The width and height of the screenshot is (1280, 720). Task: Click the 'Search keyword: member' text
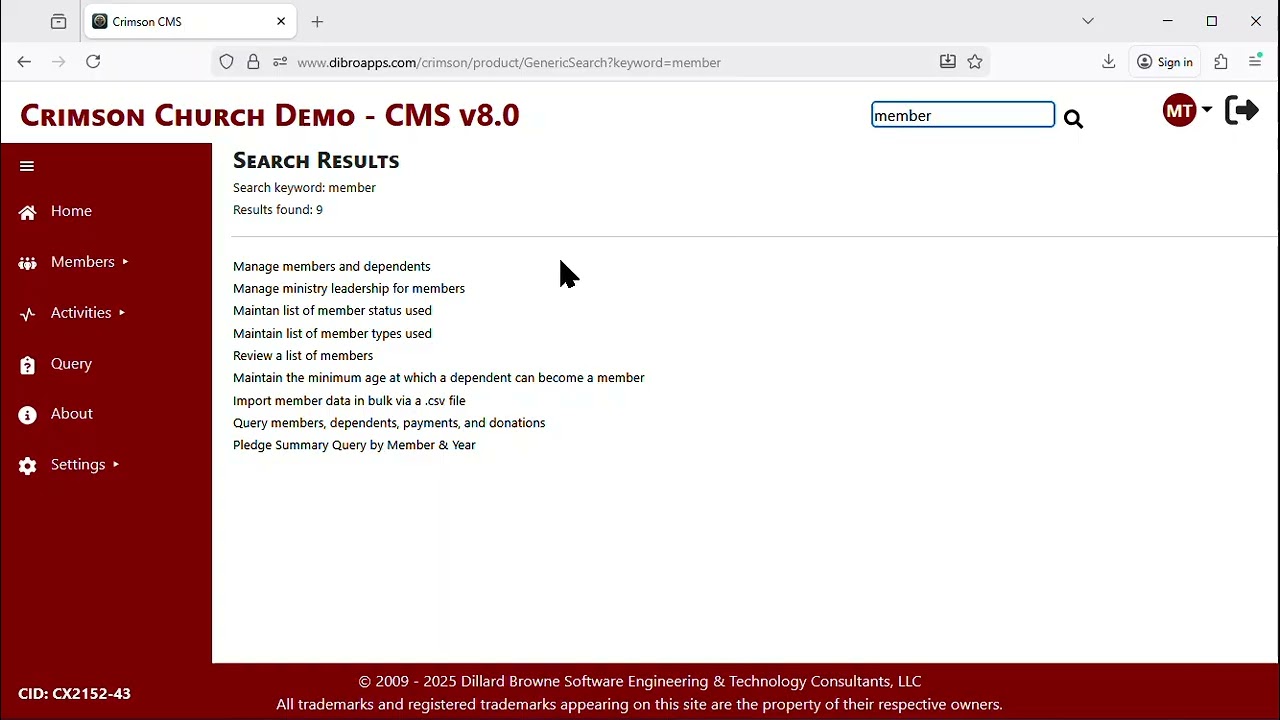tap(304, 187)
